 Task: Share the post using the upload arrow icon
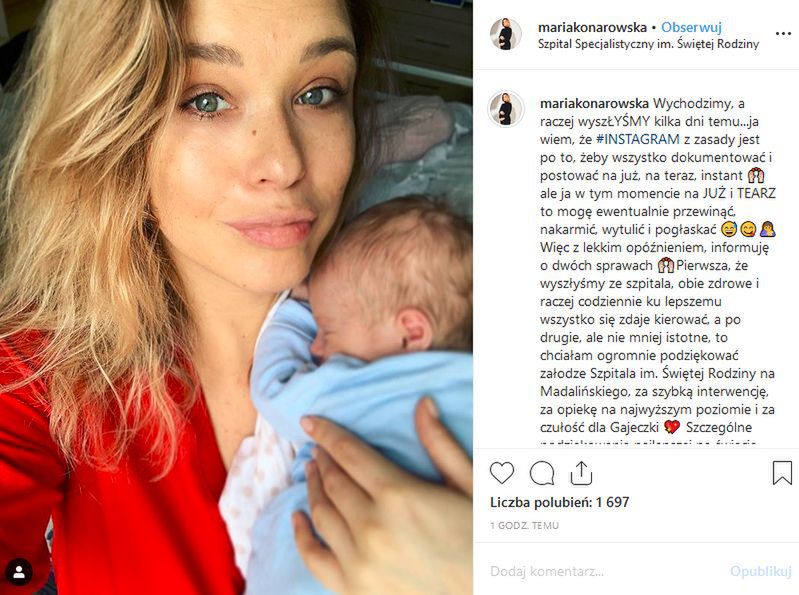point(581,473)
